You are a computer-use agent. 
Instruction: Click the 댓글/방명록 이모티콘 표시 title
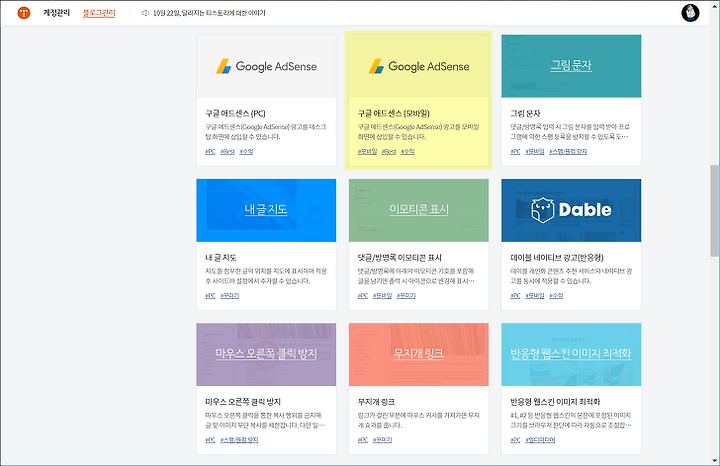click(x=399, y=258)
